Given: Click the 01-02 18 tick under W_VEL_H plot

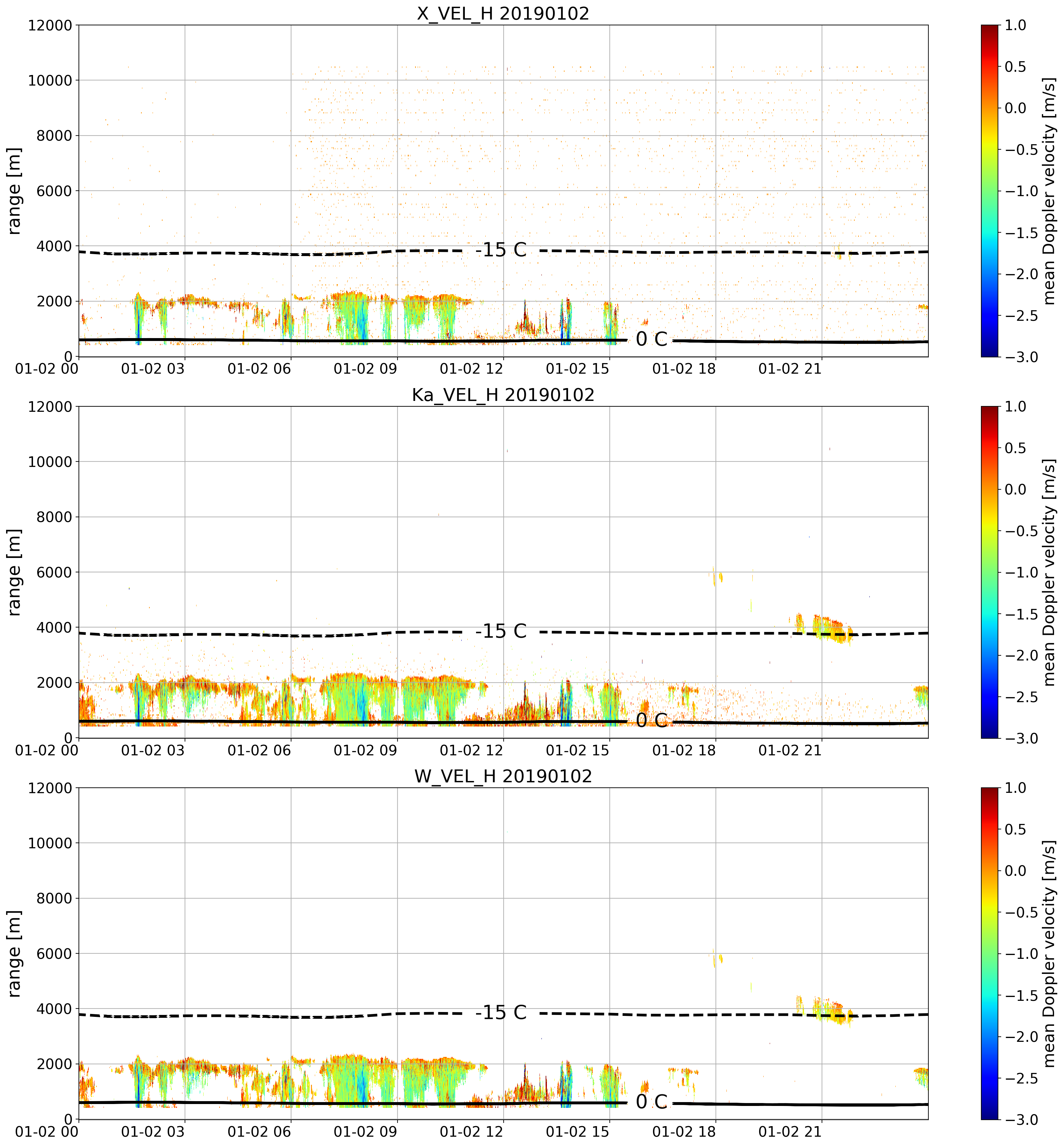Looking at the screenshot, I should point(684,1132).
